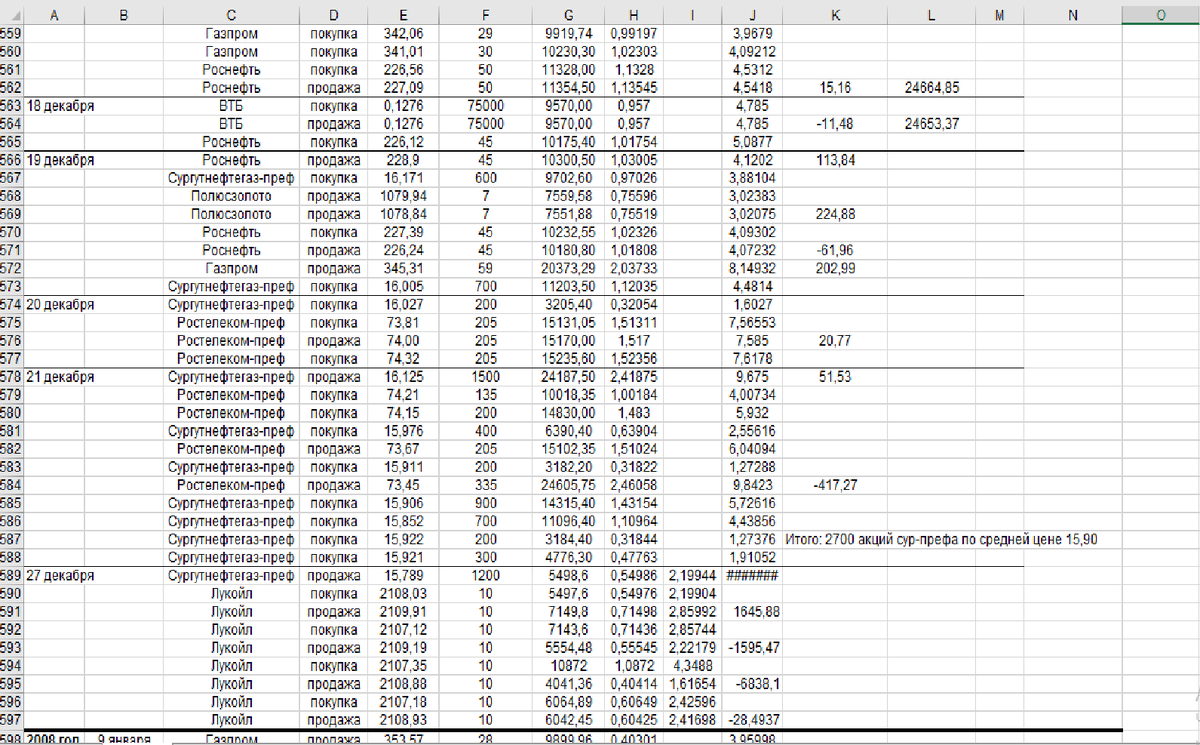Click the cell showing -417,27

point(835,485)
